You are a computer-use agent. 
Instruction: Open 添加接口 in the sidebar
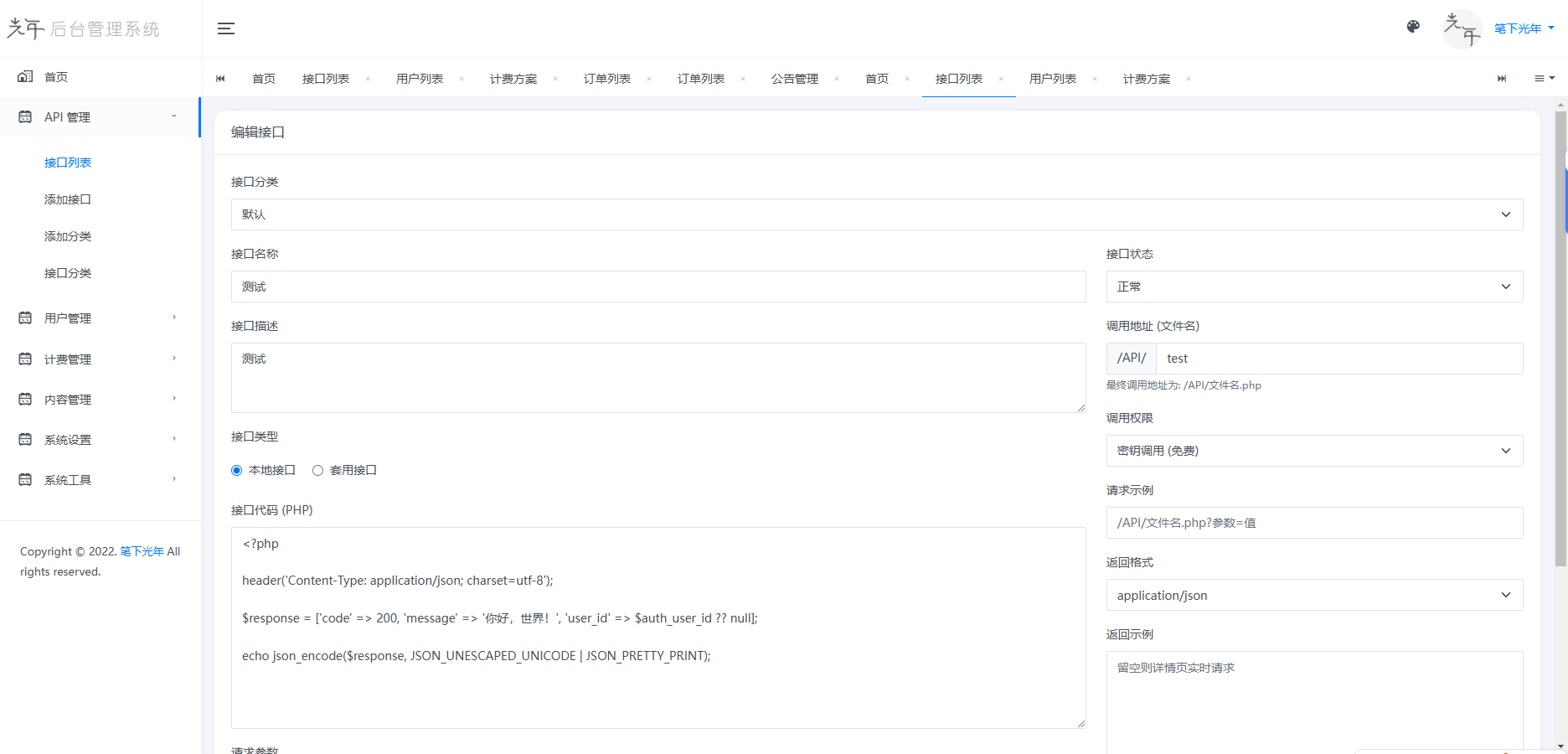pos(67,199)
